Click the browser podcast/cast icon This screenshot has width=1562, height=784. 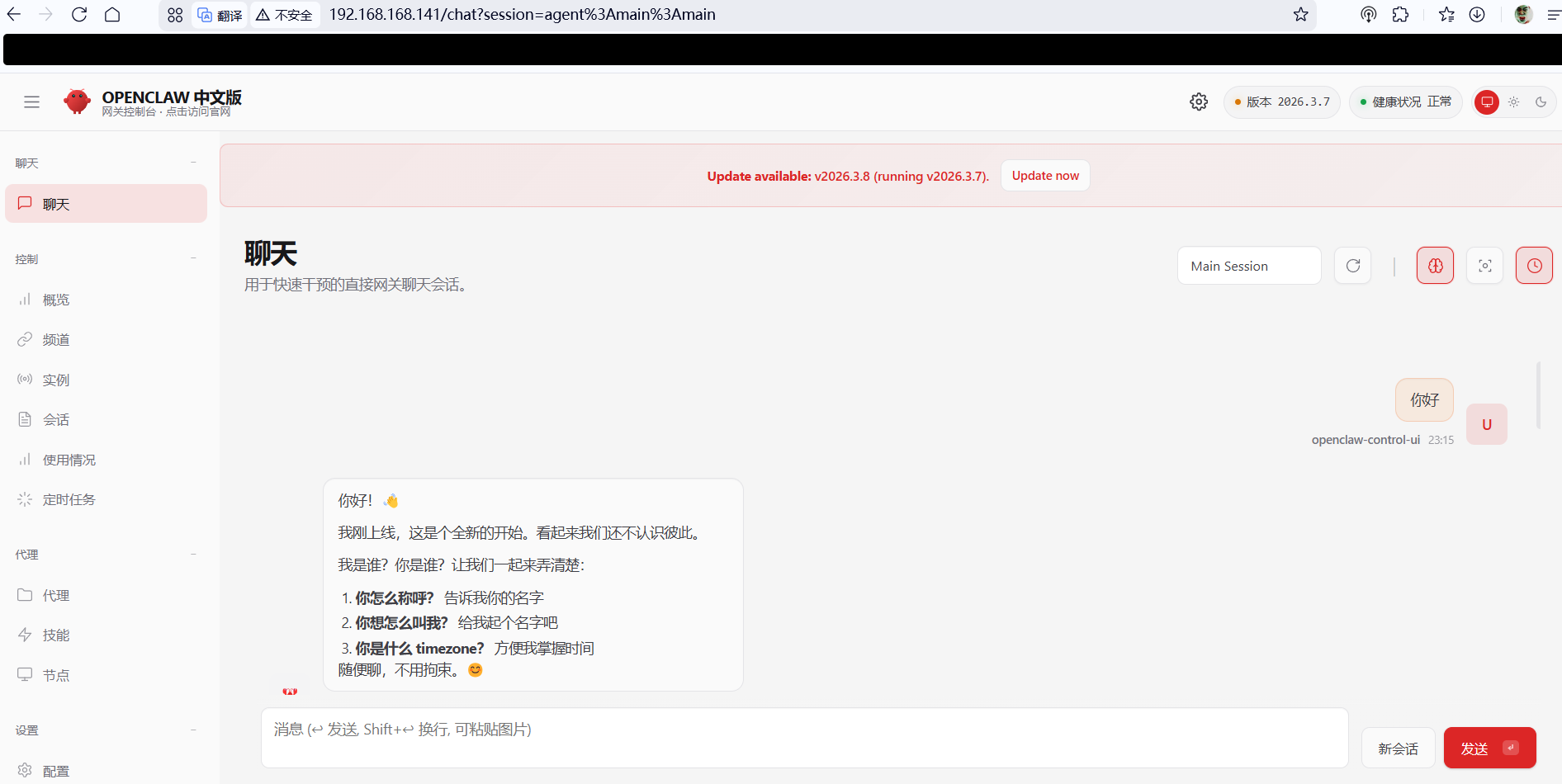[1369, 14]
